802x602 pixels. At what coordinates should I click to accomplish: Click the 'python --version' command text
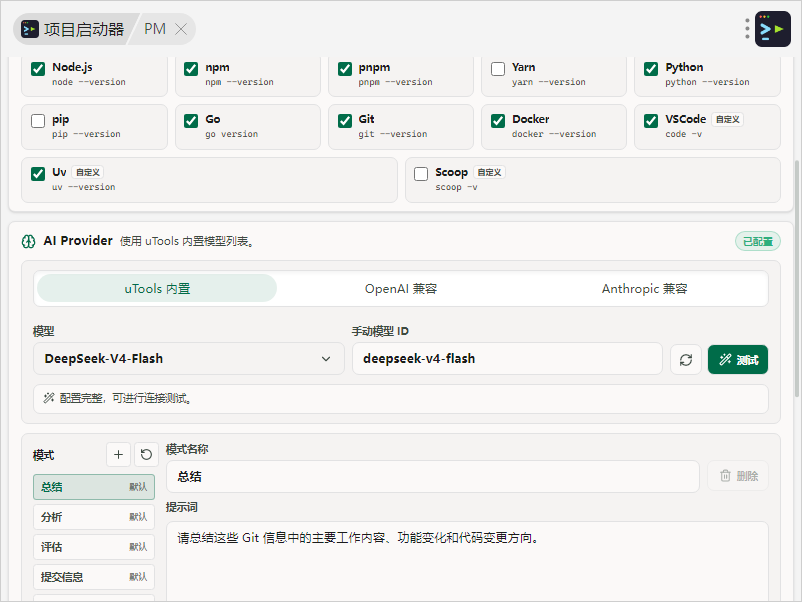pos(707,82)
